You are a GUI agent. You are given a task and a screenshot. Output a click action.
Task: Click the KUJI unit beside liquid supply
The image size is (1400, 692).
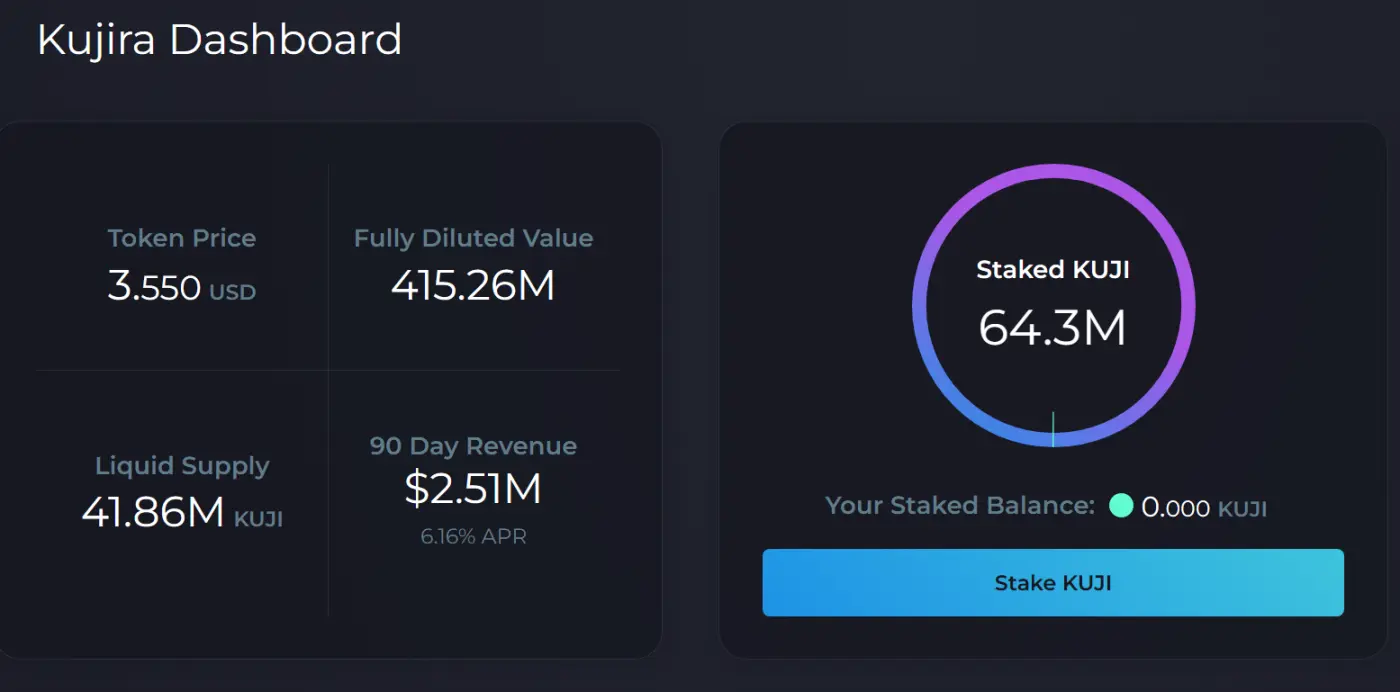coord(258,520)
